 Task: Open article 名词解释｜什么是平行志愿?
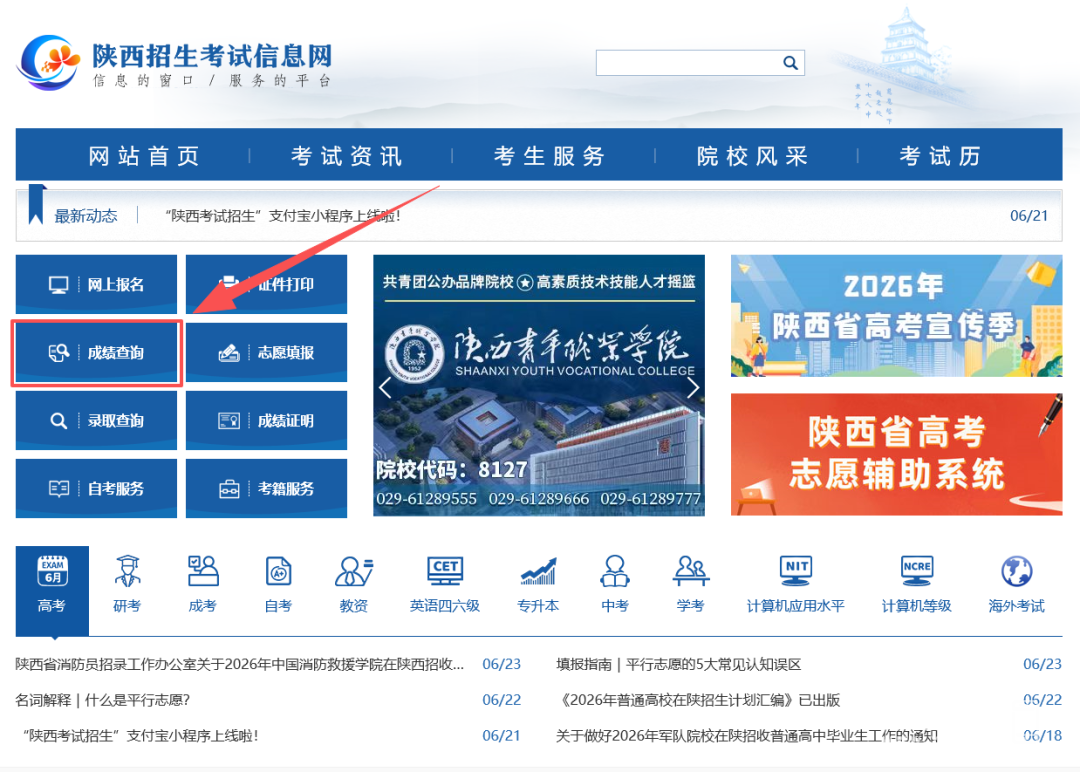(103, 700)
